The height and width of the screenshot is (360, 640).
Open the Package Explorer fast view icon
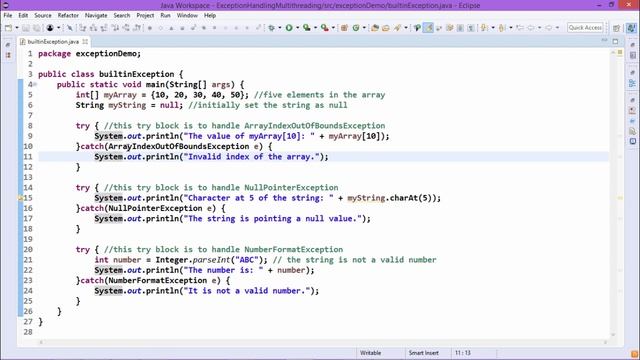pyautogui.click(x=8, y=55)
